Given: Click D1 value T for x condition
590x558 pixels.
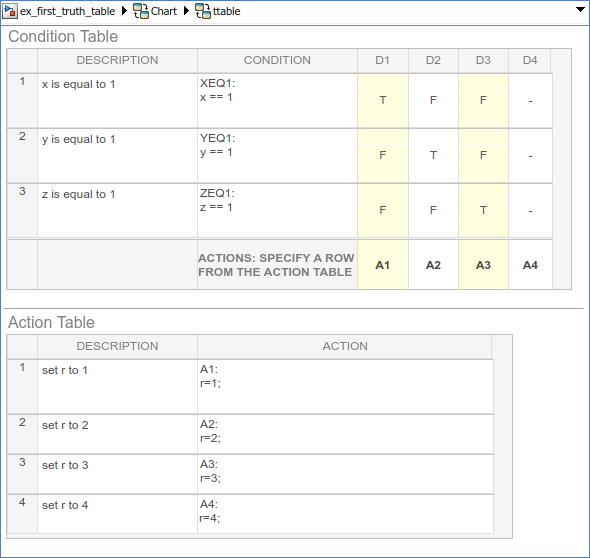Looking at the screenshot, I should (x=383, y=100).
